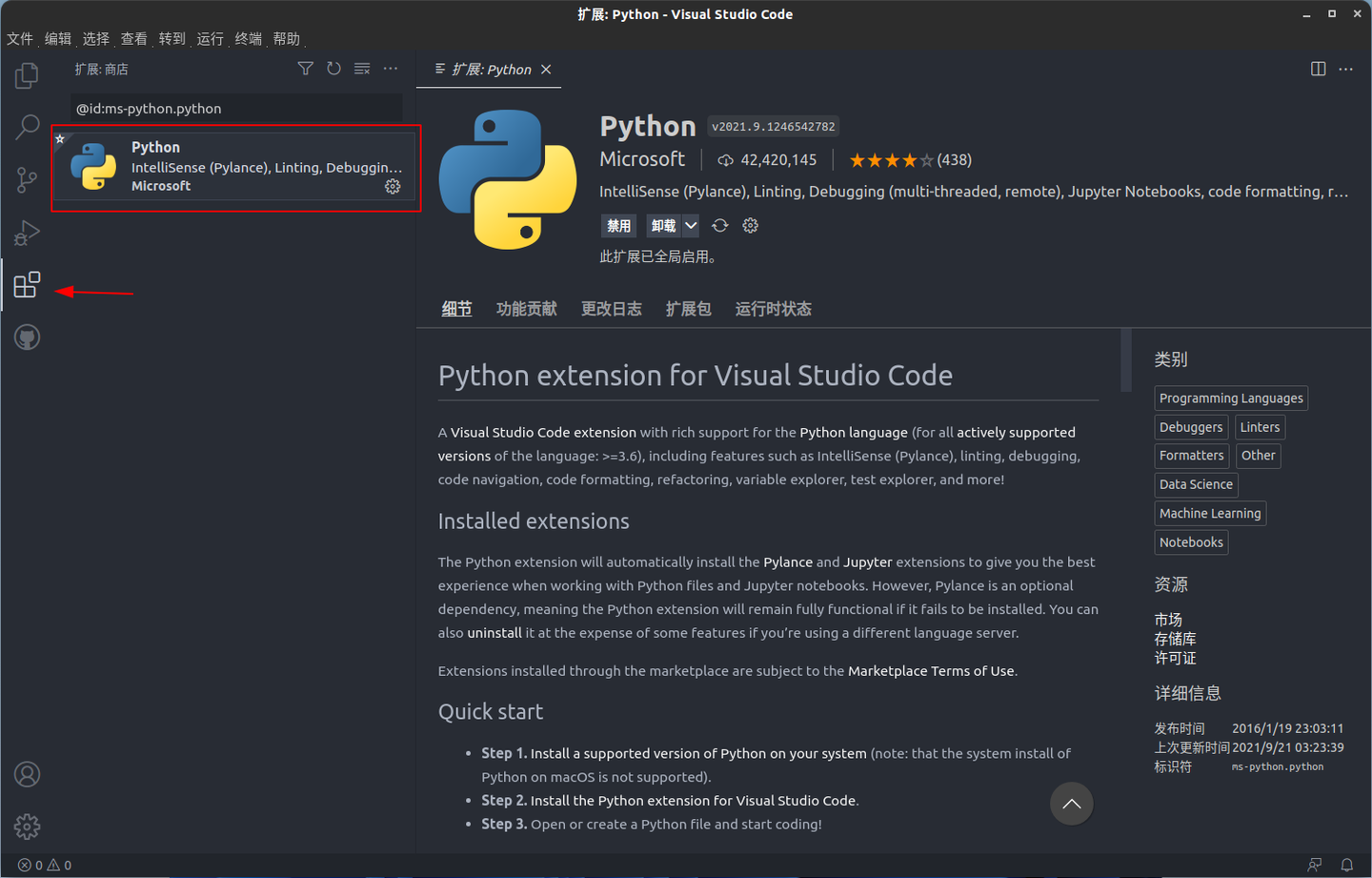1372x878 pixels.
Task: Click the Data Science category badge
Action: [x=1196, y=484]
